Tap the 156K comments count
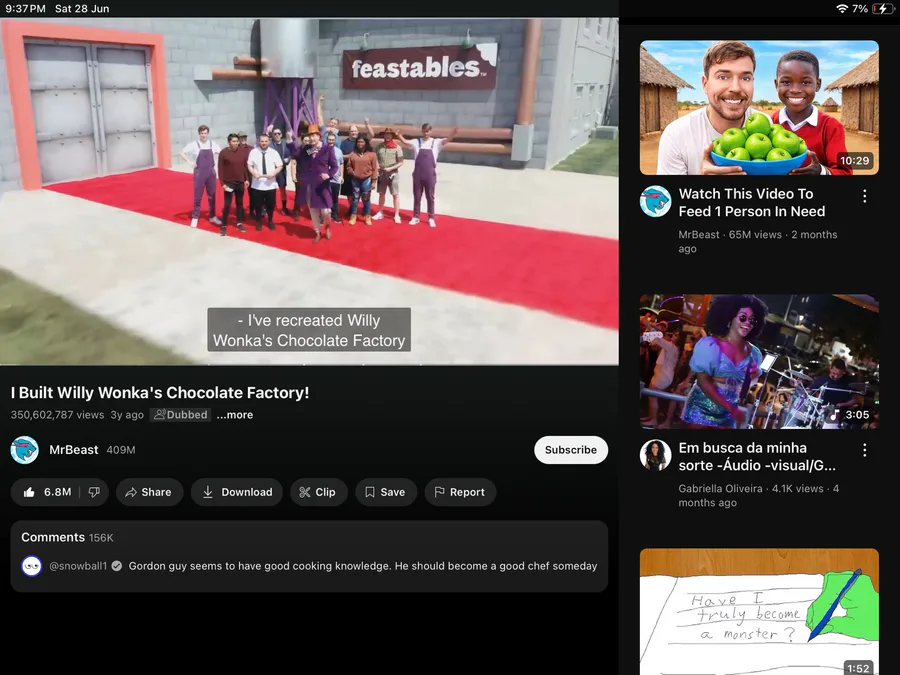The height and width of the screenshot is (675, 900). tap(101, 538)
